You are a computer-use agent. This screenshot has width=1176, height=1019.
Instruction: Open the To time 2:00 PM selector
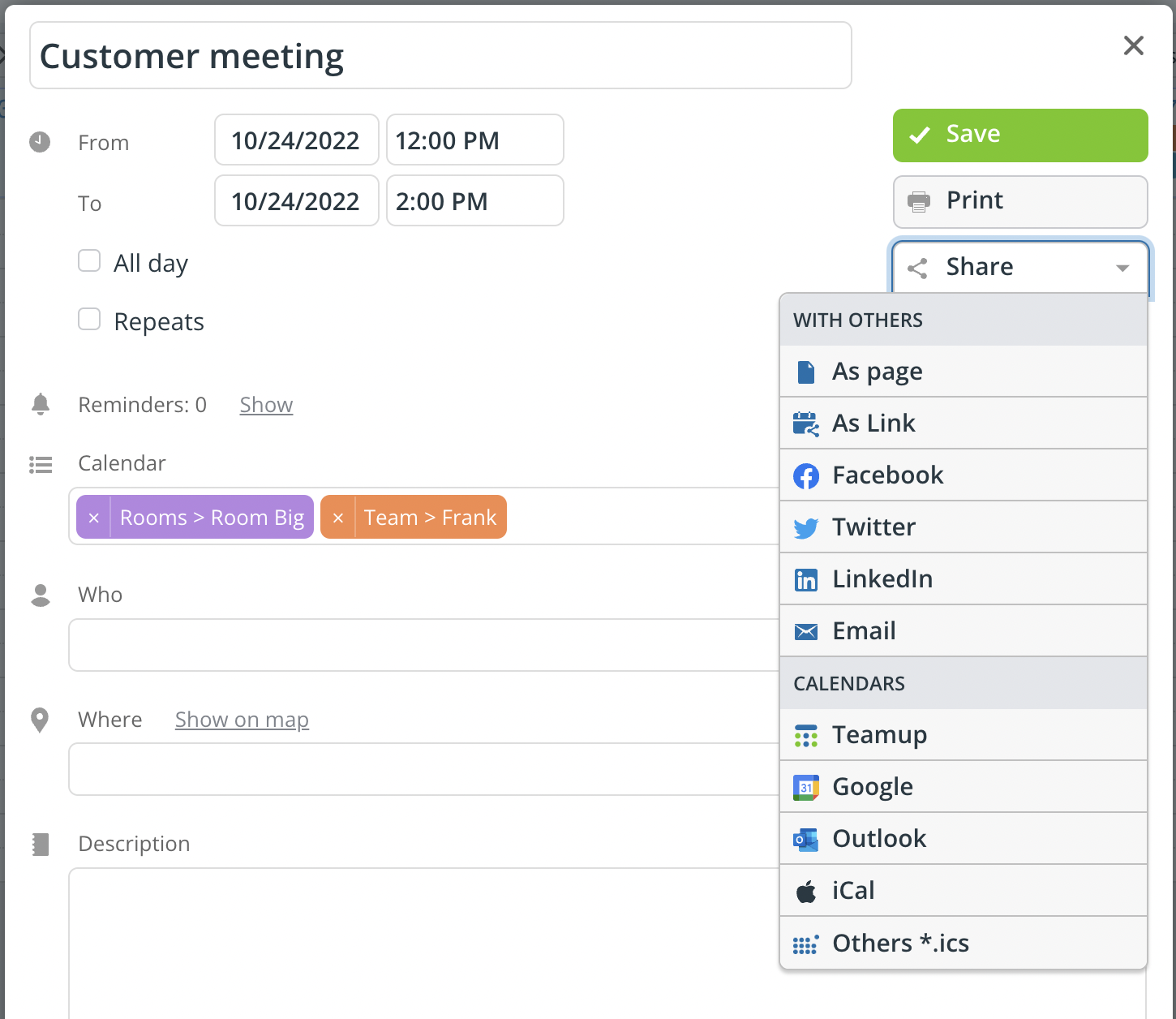[474, 201]
